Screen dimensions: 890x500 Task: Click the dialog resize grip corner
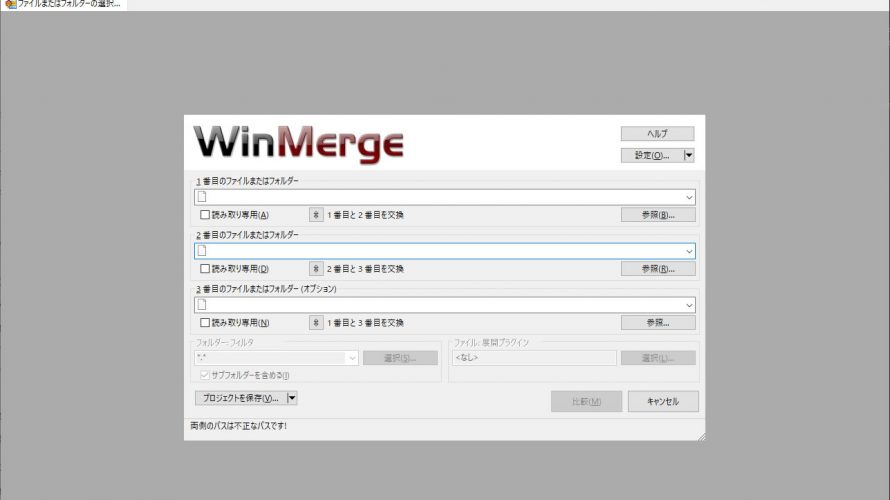pyautogui.click(x=701, y=436)
